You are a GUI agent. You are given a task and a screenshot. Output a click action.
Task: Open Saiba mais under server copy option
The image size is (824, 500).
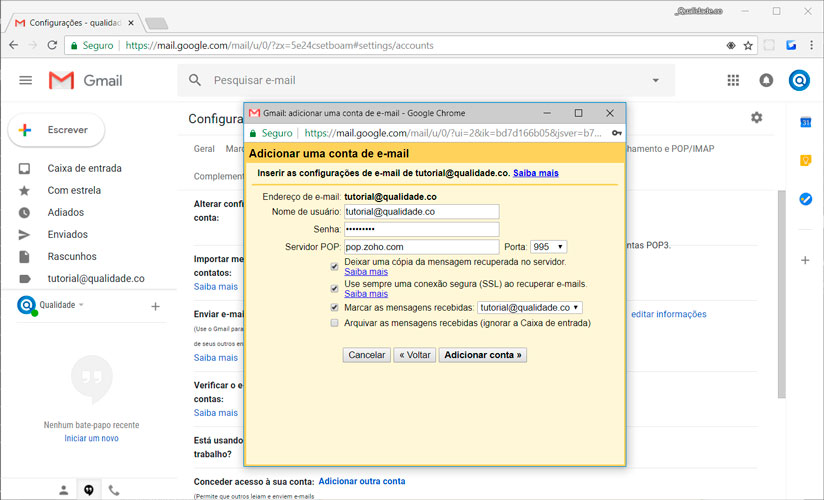pyautogui.click(x=366, y=272)
